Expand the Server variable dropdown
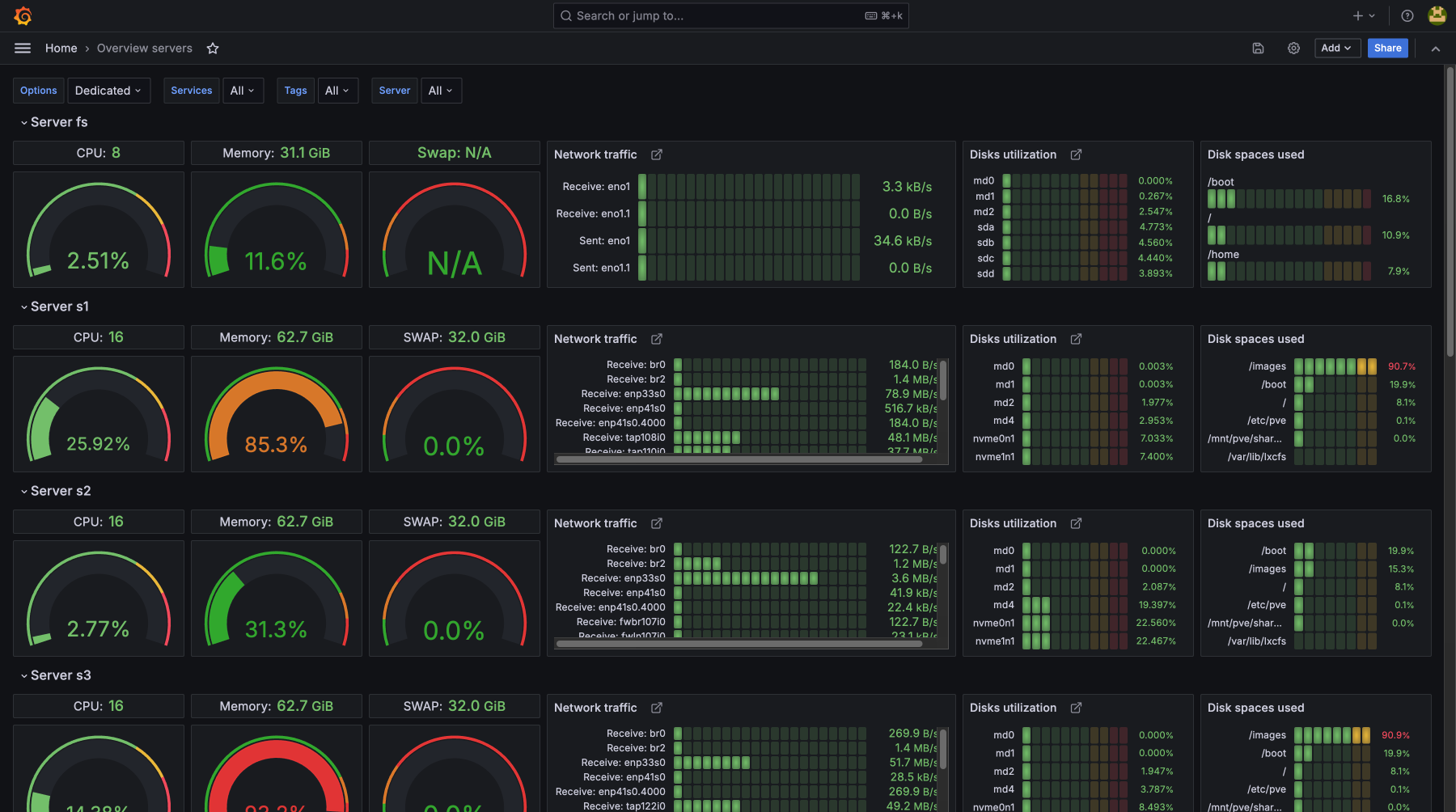This screenshot has height=812, width=1456. (440, 91)
